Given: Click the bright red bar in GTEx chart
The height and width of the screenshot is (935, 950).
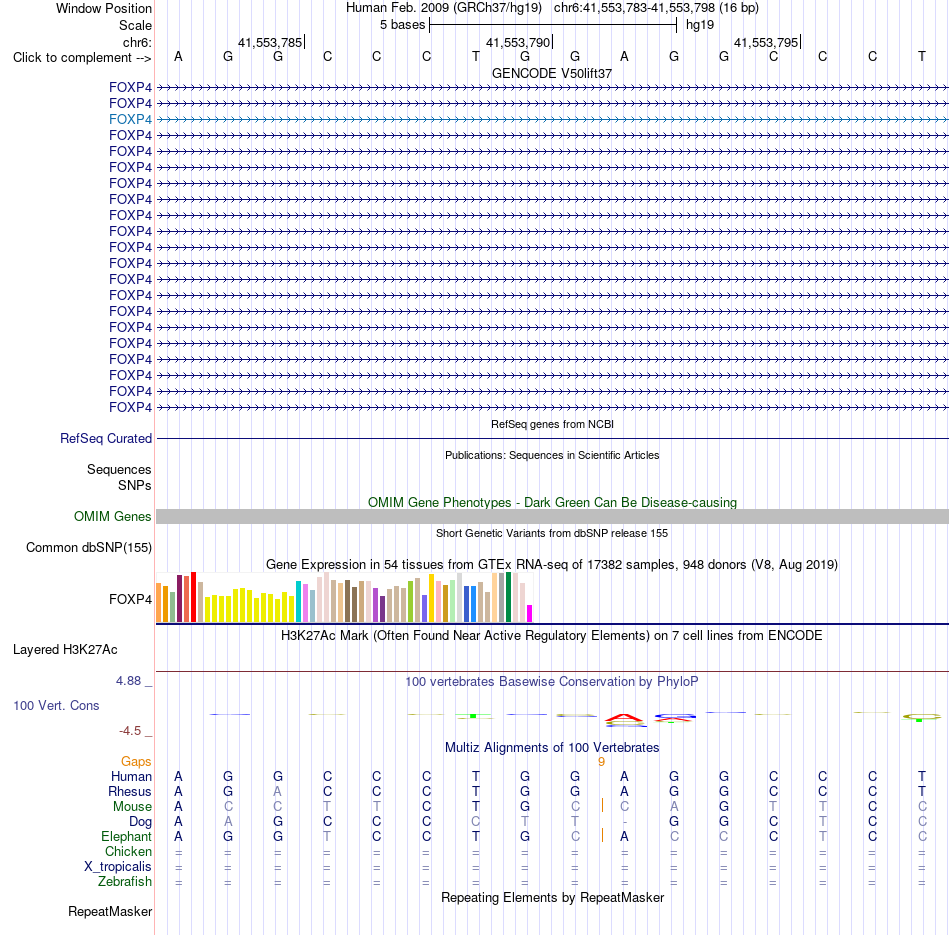Looking at the screenshot, I should [x=193, y=597].
